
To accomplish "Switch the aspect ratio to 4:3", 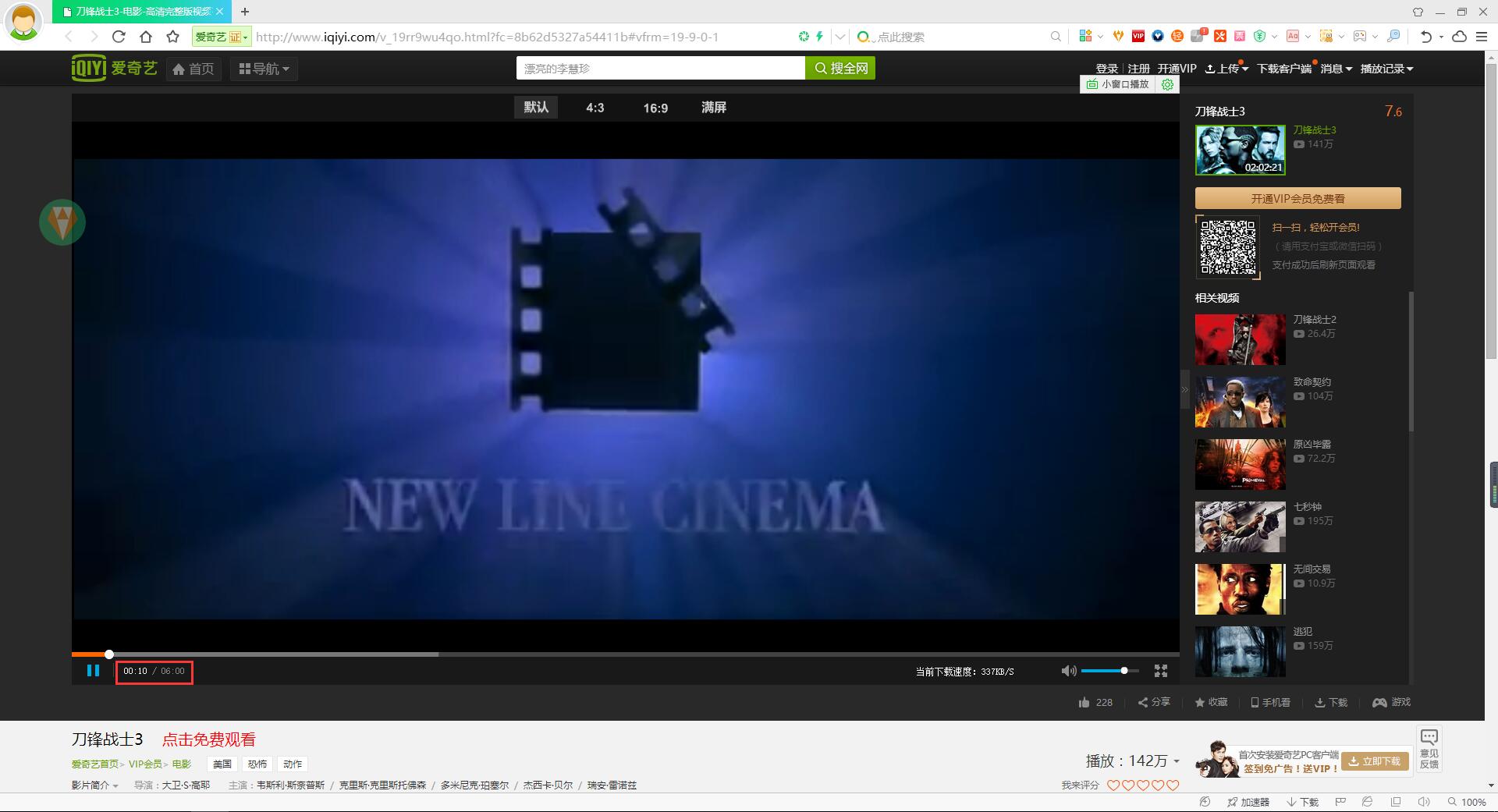I will (595, 108).
